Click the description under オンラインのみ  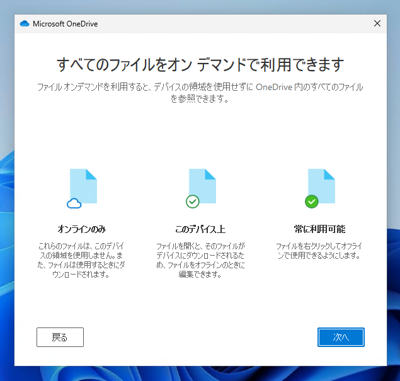81,261
